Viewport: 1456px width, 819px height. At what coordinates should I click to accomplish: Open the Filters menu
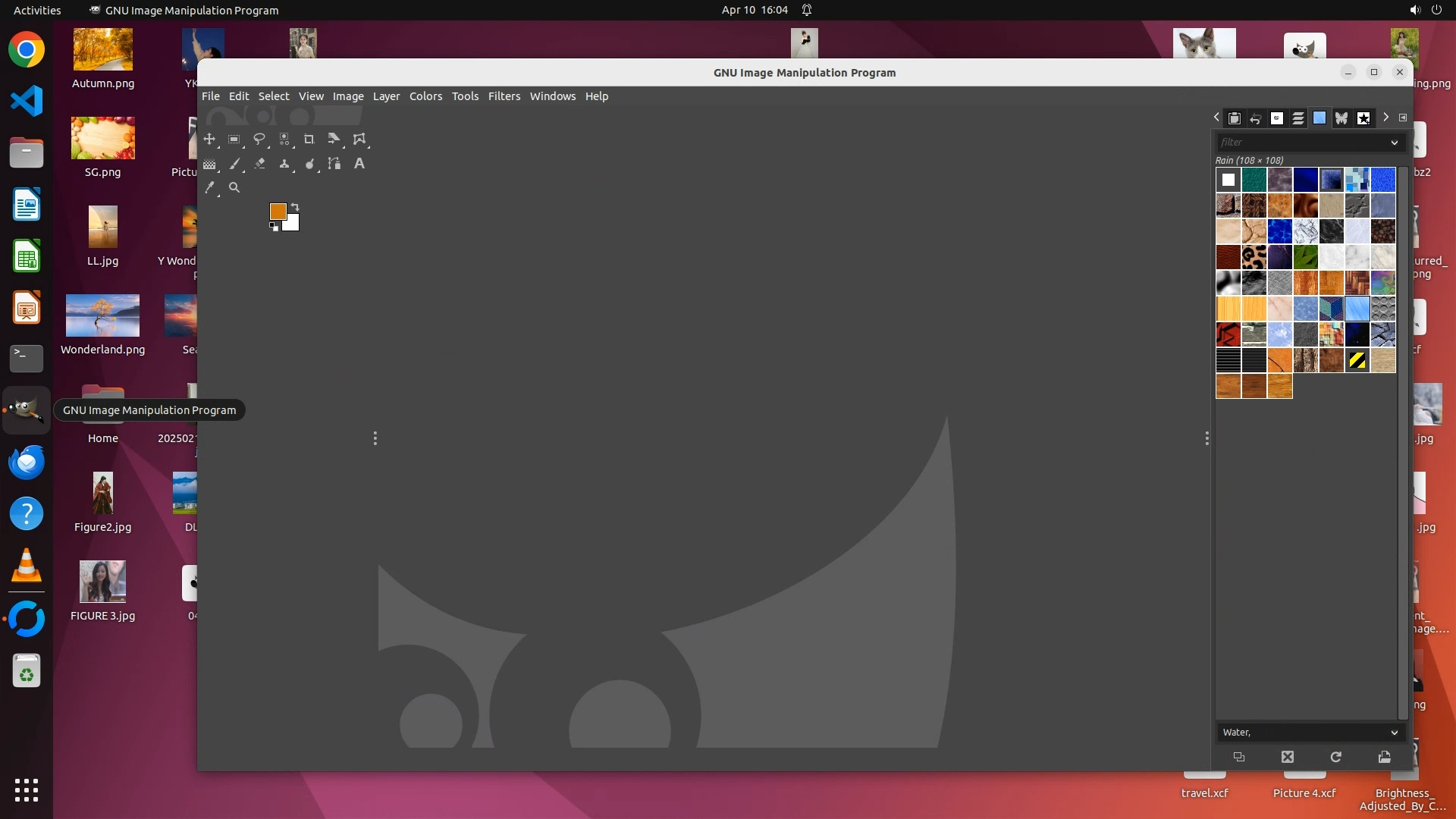pyautogui.click(x=504, y=96)
